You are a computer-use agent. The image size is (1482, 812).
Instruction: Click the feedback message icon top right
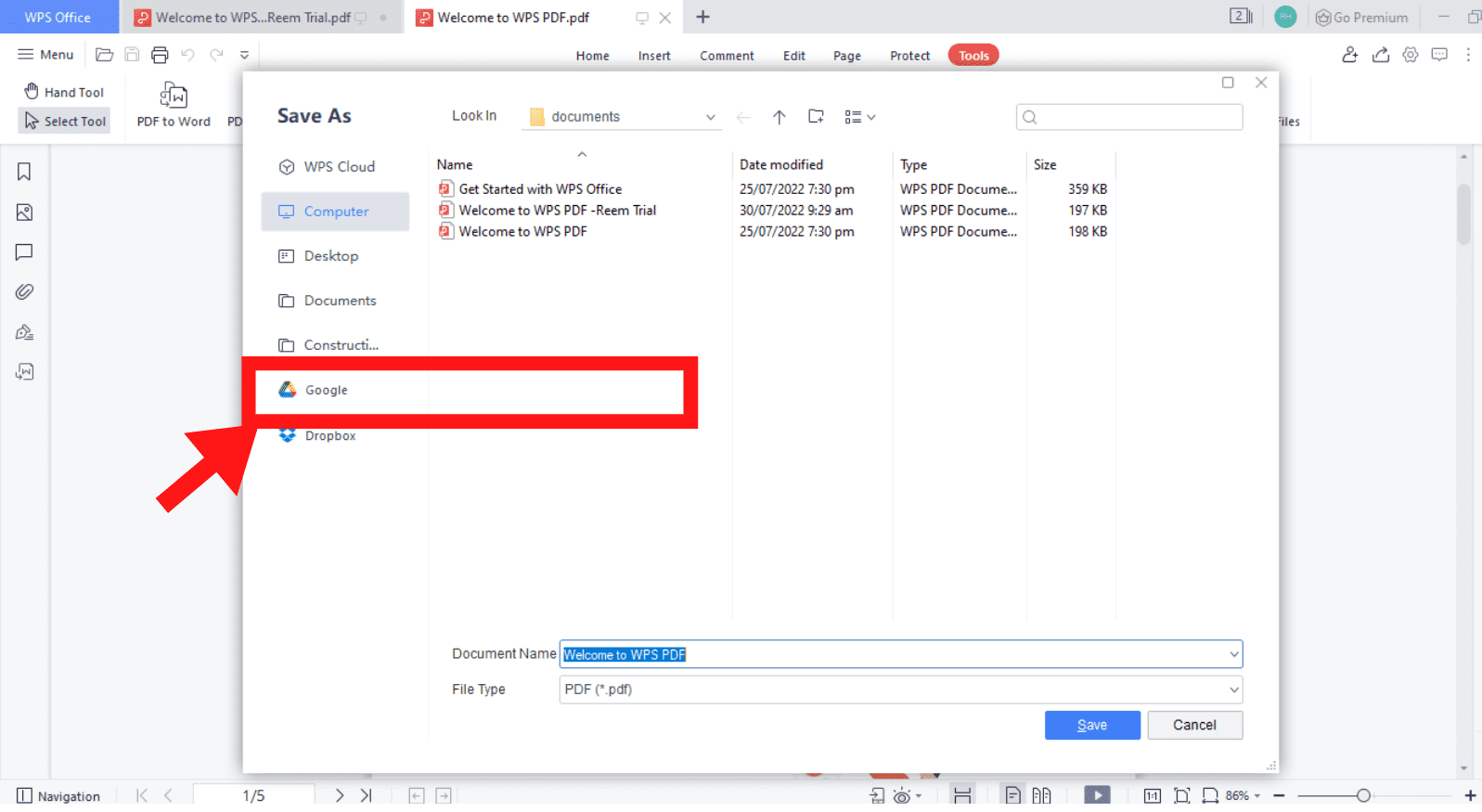click(x=1439, y=55)
